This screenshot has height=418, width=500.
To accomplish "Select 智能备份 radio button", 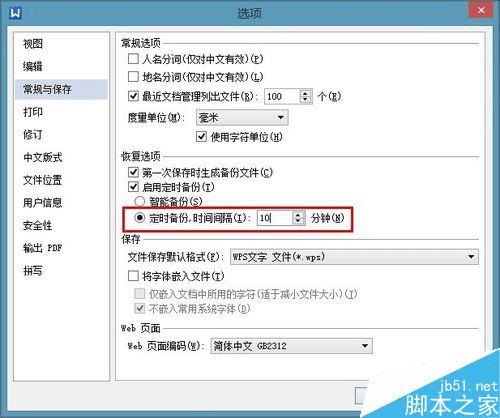I will 139,201.
